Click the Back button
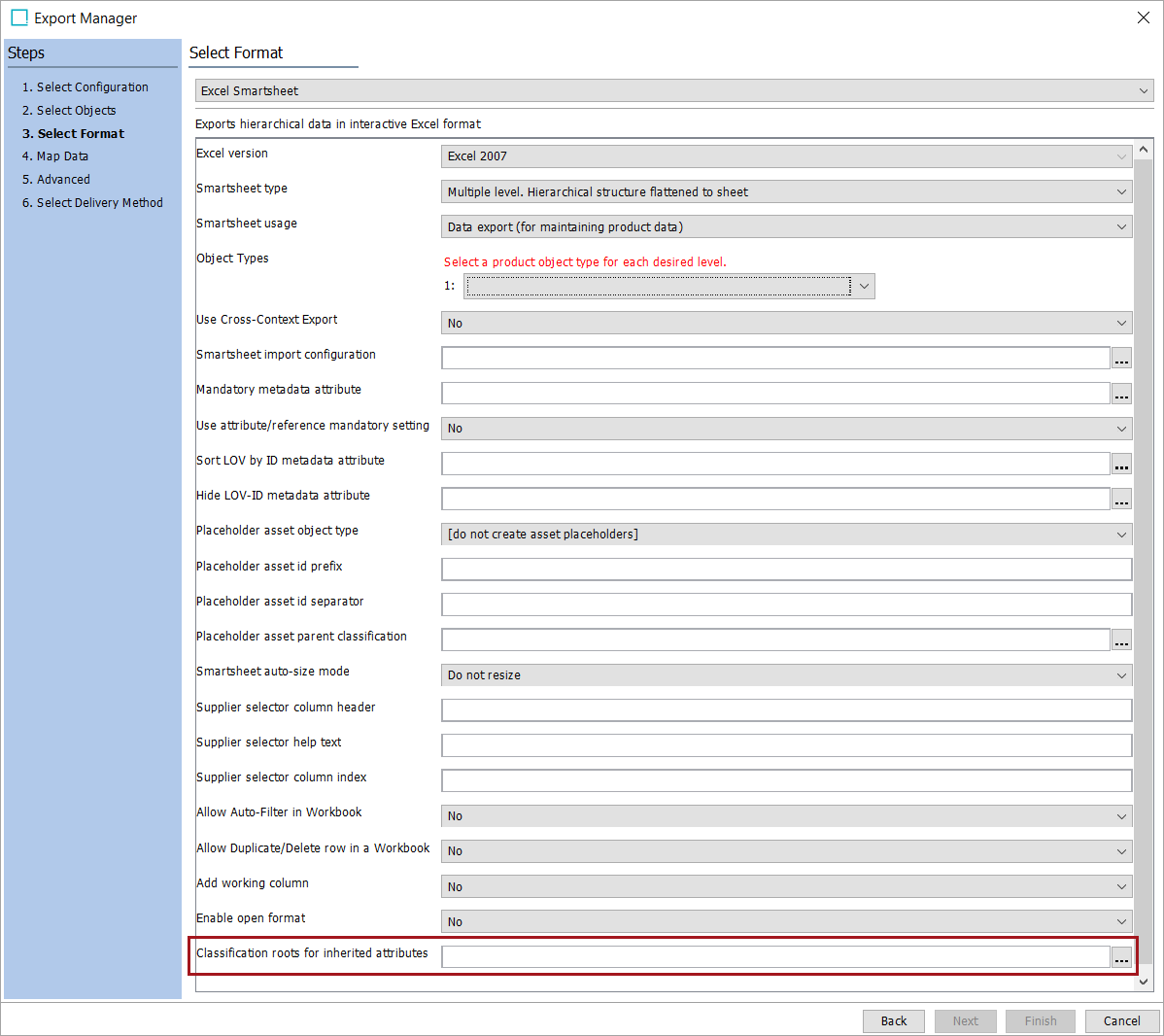1164x1036 pixels. pyautogui.click(x=894, y=1021)
